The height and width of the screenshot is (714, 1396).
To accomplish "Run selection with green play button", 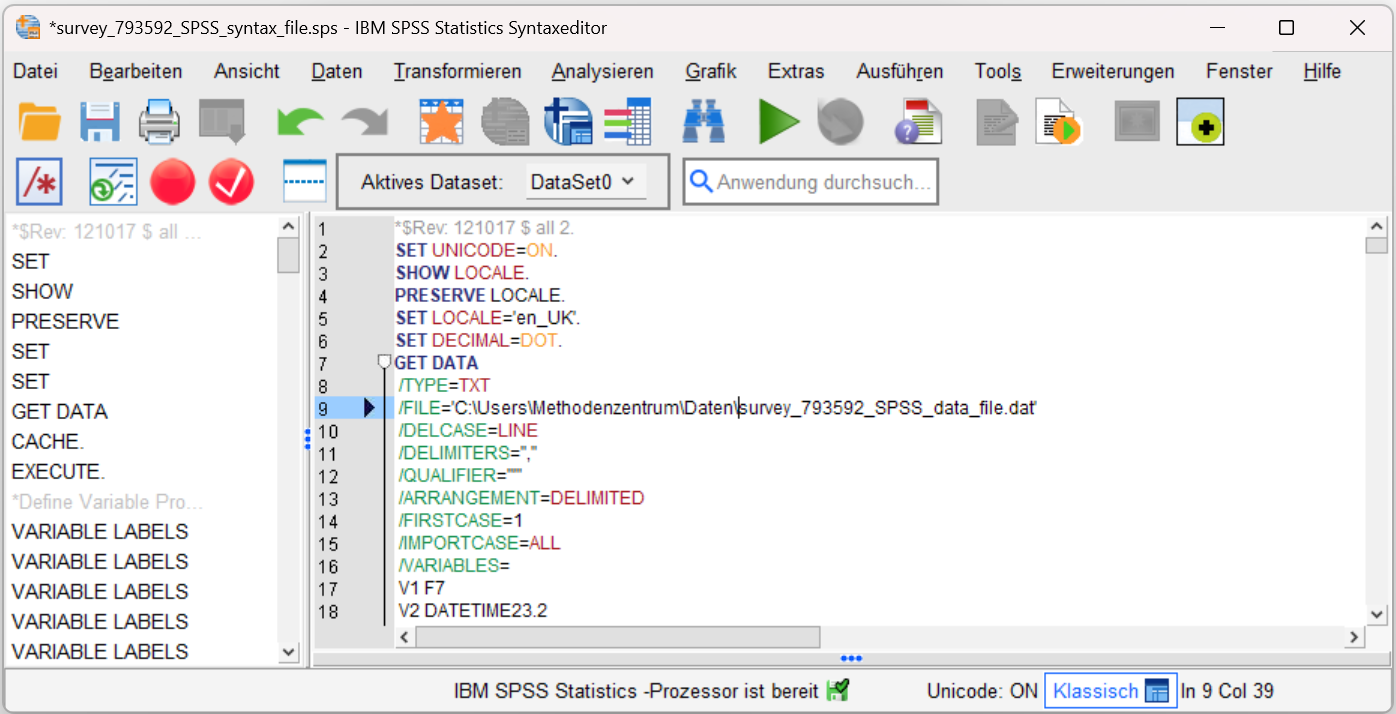I will pos(778,121).
